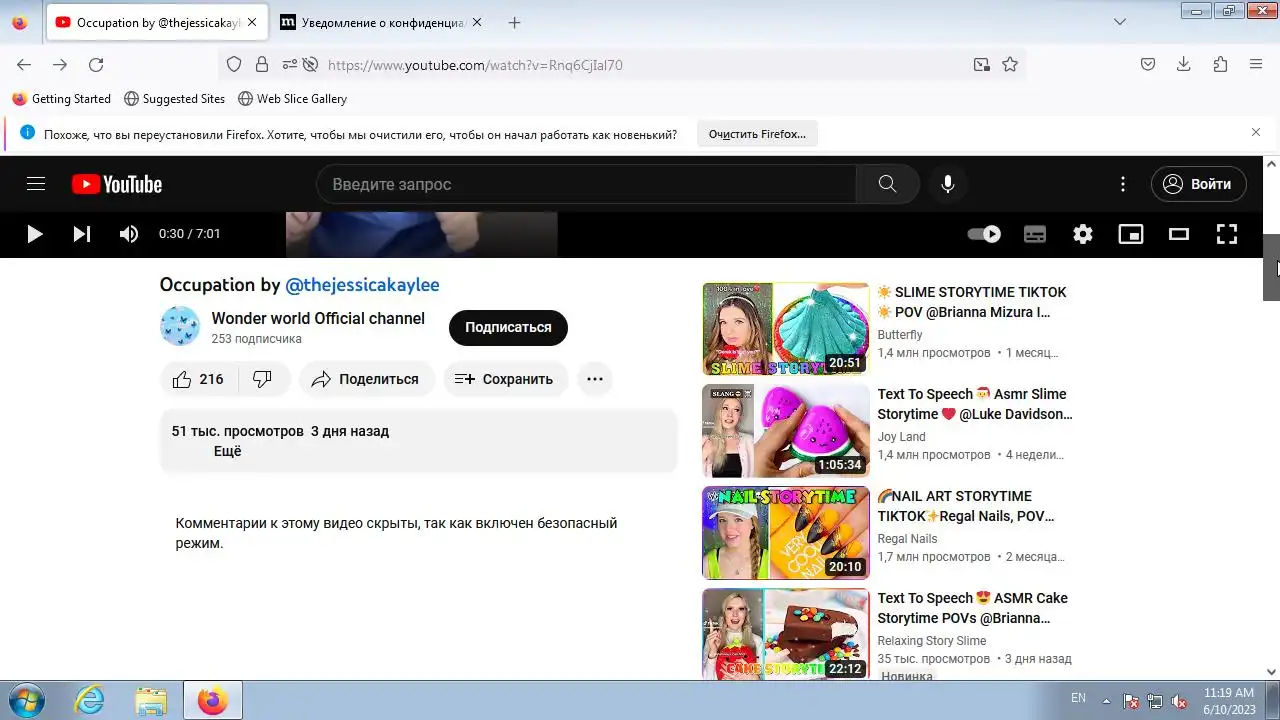Viewport: 1280px width, 720px height.
Task: Click the search magnifier button
Action: 887,184
